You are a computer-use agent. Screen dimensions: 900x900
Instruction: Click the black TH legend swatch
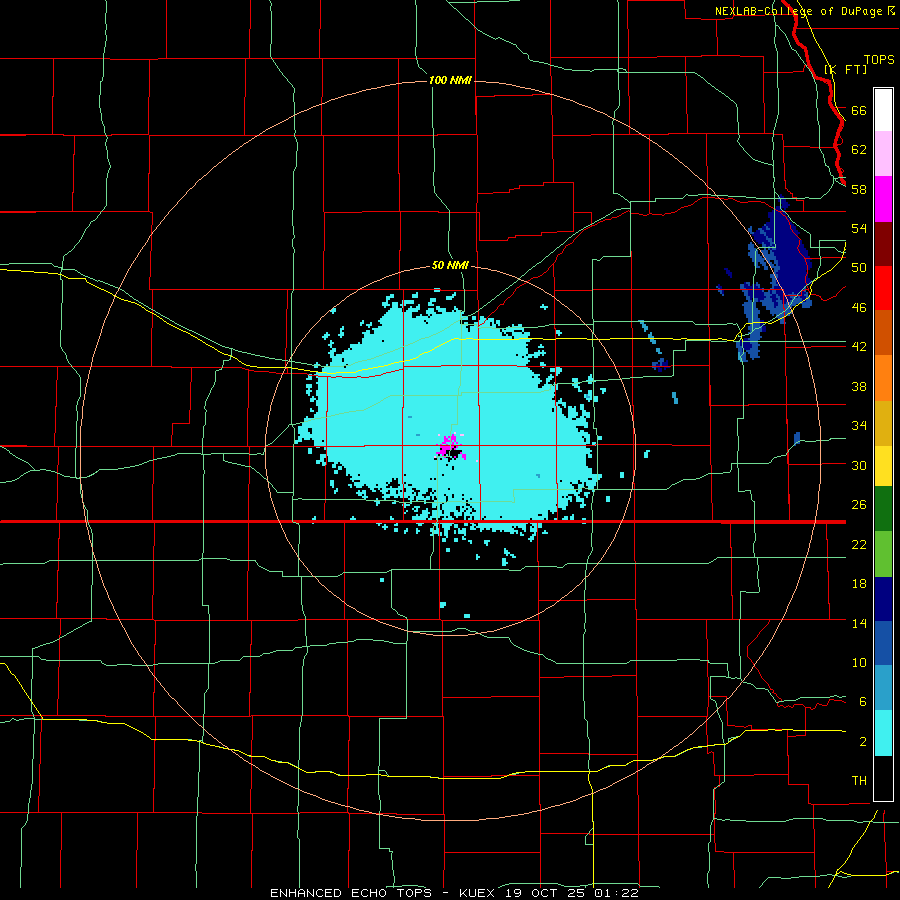click(x=883, y=778)
